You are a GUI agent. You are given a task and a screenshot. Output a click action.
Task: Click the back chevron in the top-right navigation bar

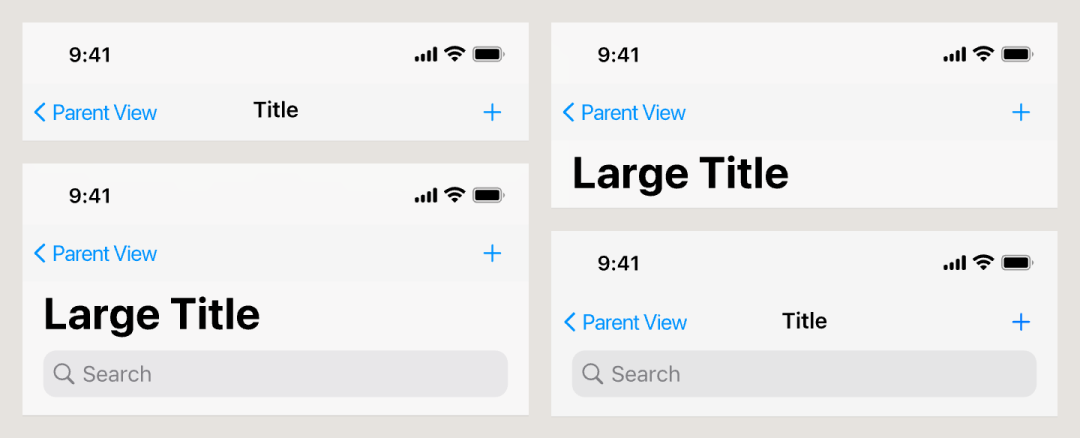pyautogui.click(x=569, y=112)
